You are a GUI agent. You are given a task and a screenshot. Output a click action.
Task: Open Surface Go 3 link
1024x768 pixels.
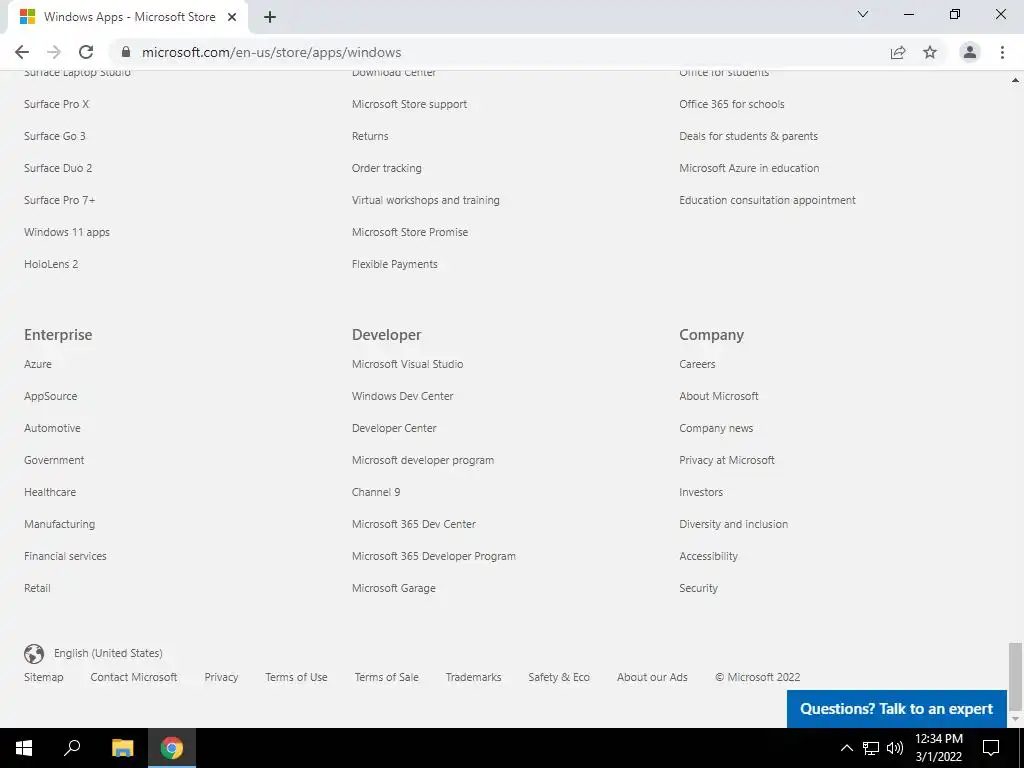pos(55,136)
